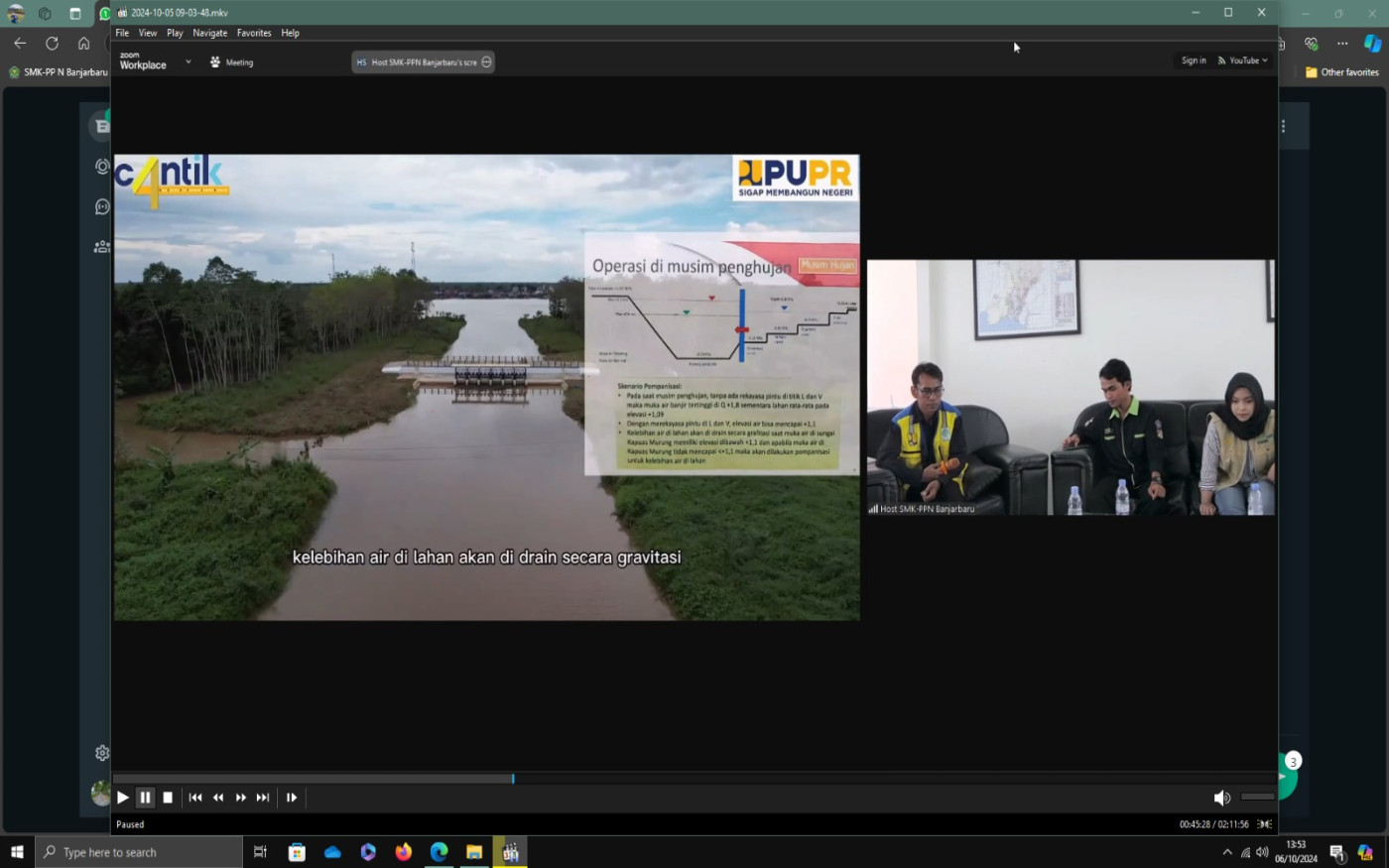The height and width of the screenshot is (868, 1389).
Task: Show hidden system tray icons
Action: point(1227,852)
